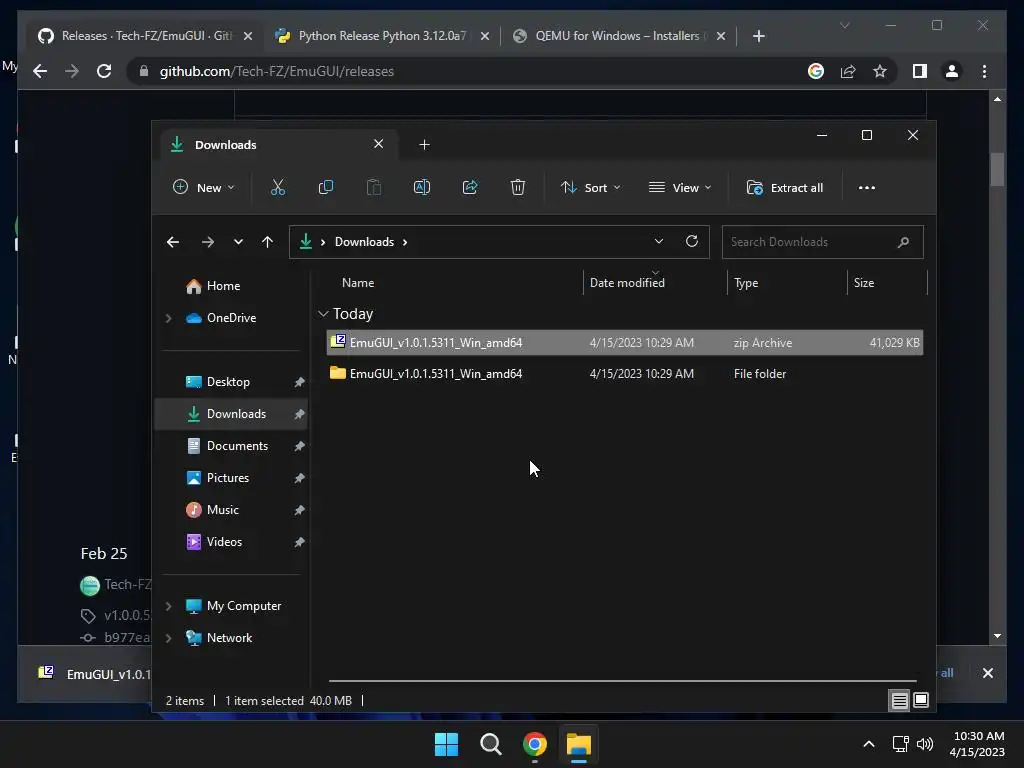1024x768 pixels.
Task: Sort by Name column header
Action: pos(358,283)
